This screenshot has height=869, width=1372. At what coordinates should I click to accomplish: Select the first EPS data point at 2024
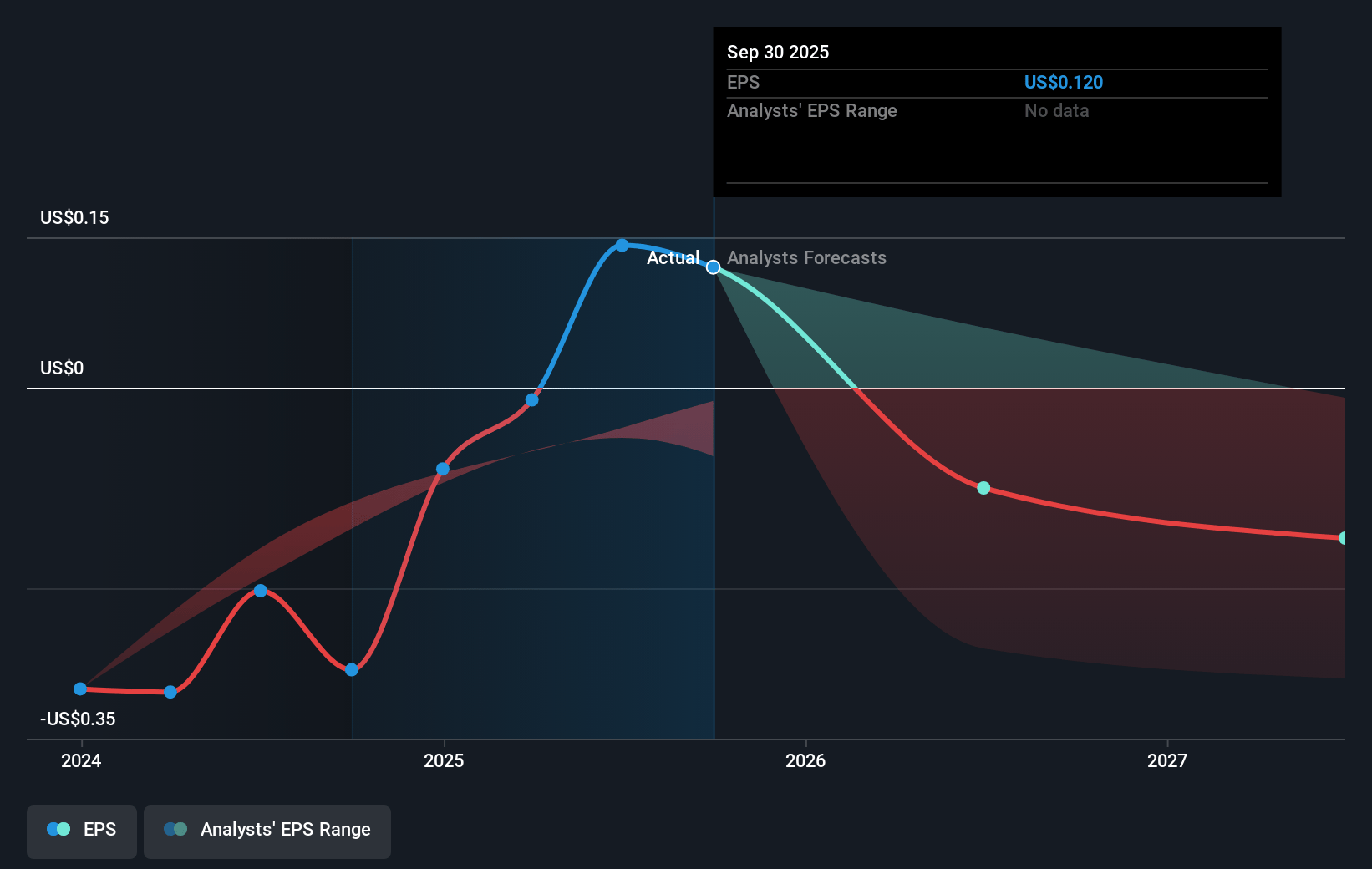pyautogui.click(x=80, y=689)
